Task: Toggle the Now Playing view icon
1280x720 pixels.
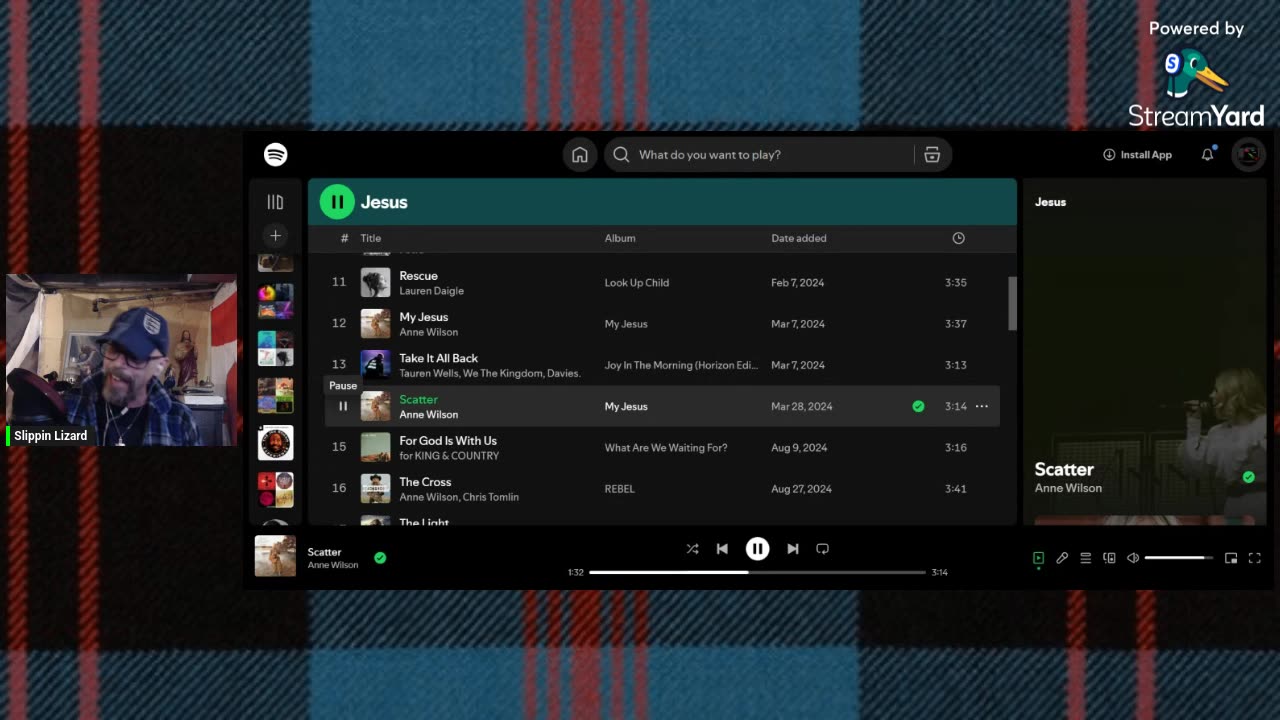Action: (x=1038, y=558)
